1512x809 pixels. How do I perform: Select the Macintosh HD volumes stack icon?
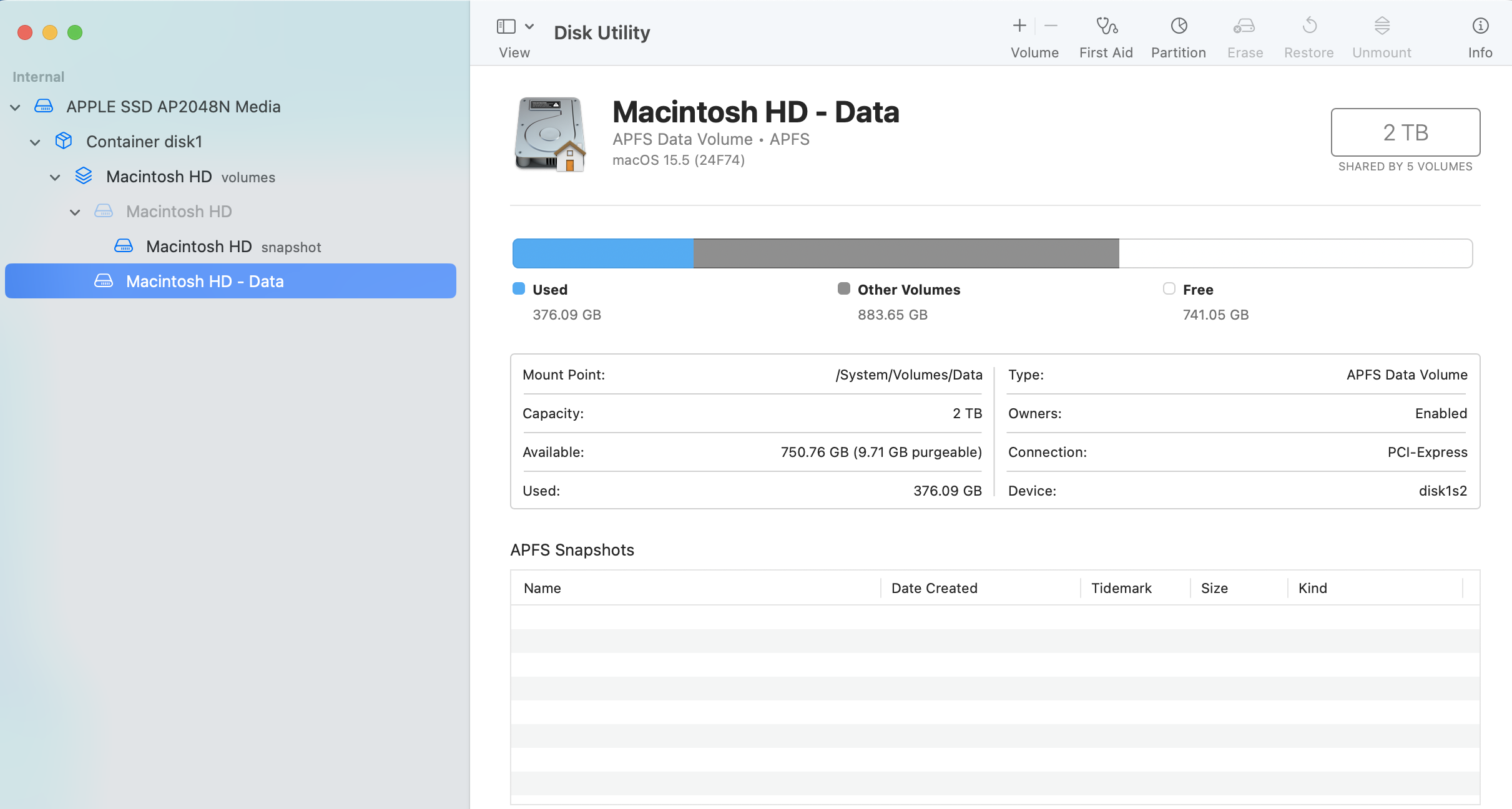point(84,176)
